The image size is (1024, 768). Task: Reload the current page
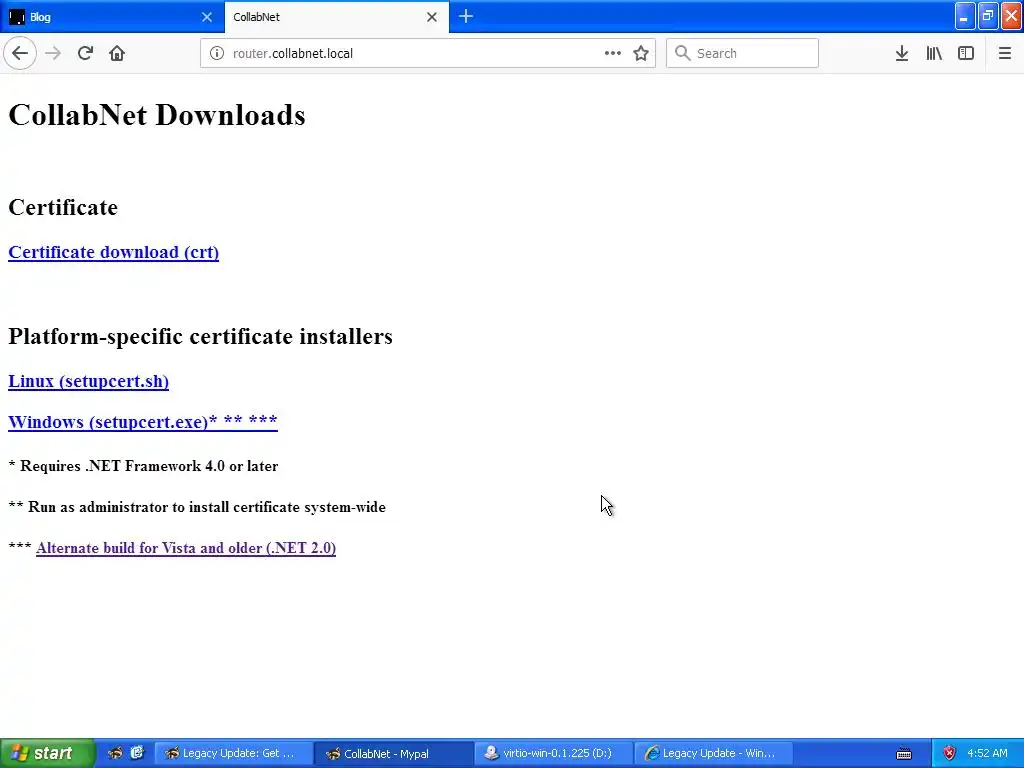pos(85,53)
